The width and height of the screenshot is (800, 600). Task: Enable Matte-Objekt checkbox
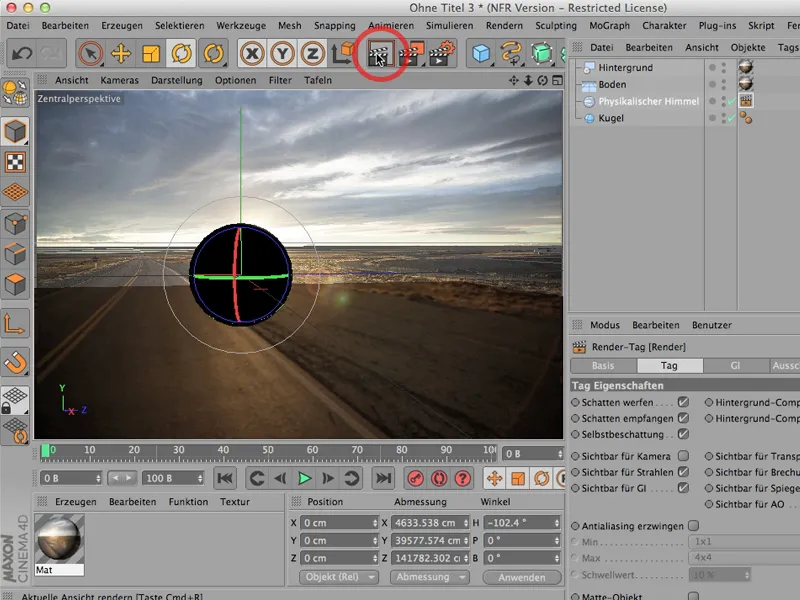(693, 596)
